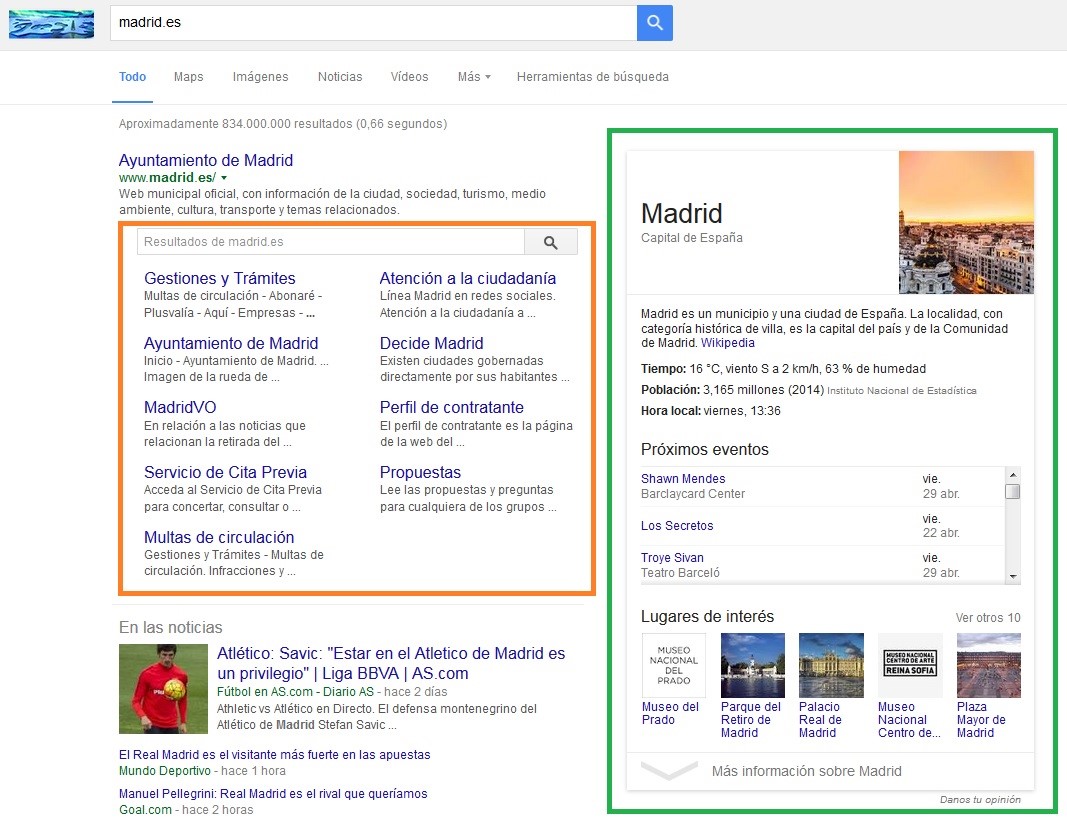Click the events list scrollbar thumb
This screenshot has width=1067, height=818.
tap(1013, 491)
